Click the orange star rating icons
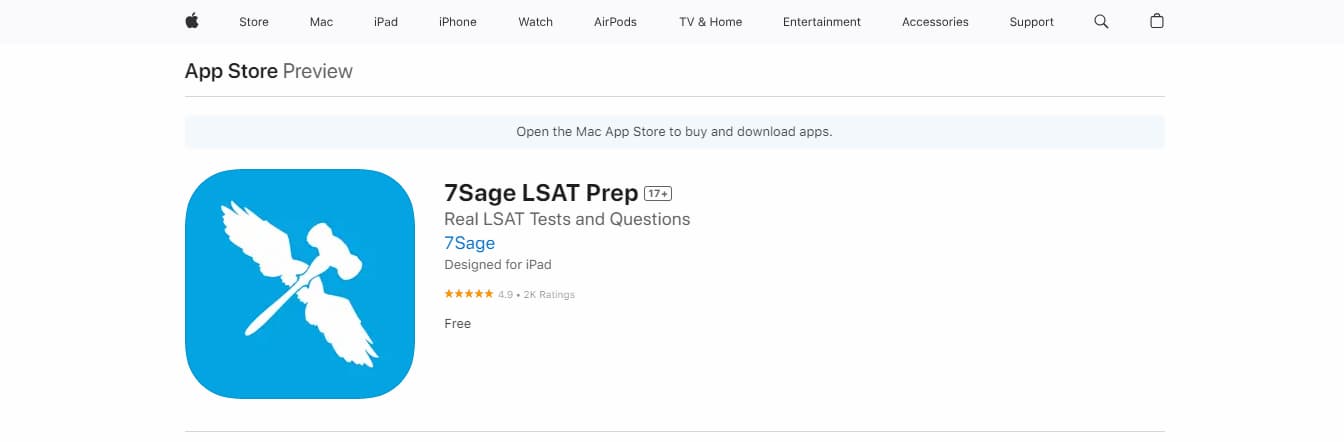 tap(469, 294)
